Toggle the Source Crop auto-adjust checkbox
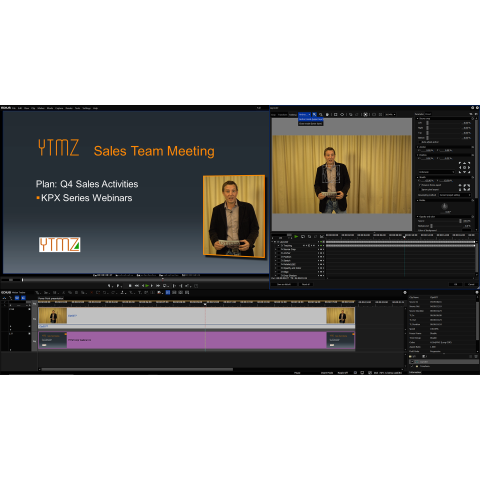 (420, 142)
